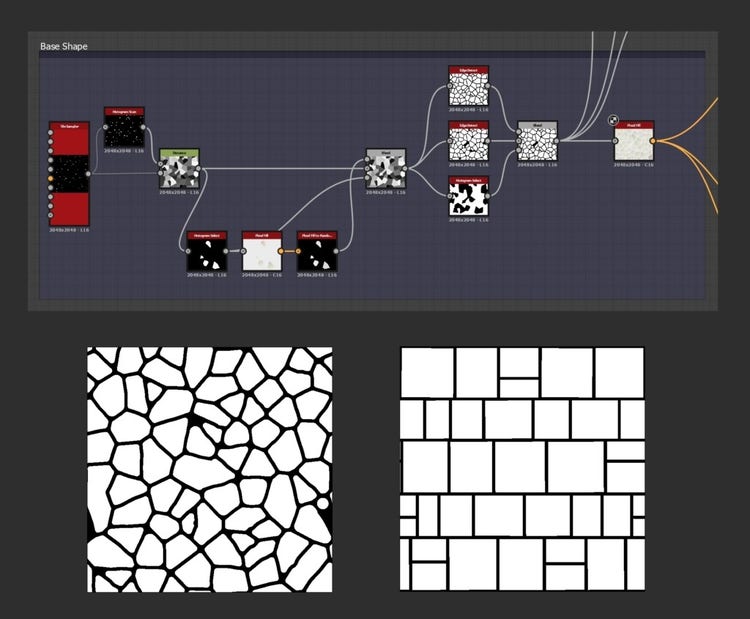
Task: Click the orange input connector on Tile Sampler
Action: tap(50, 178)
